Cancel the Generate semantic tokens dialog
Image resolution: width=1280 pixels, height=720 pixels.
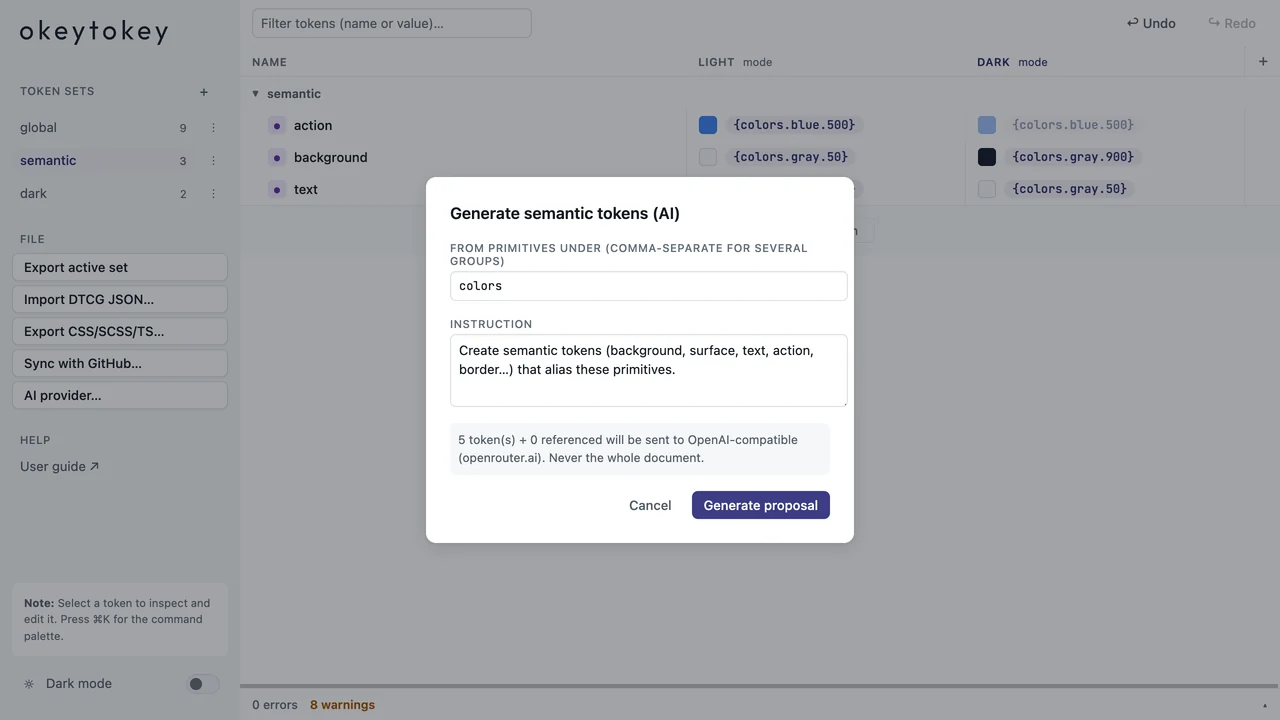click(x=650, y=505)
